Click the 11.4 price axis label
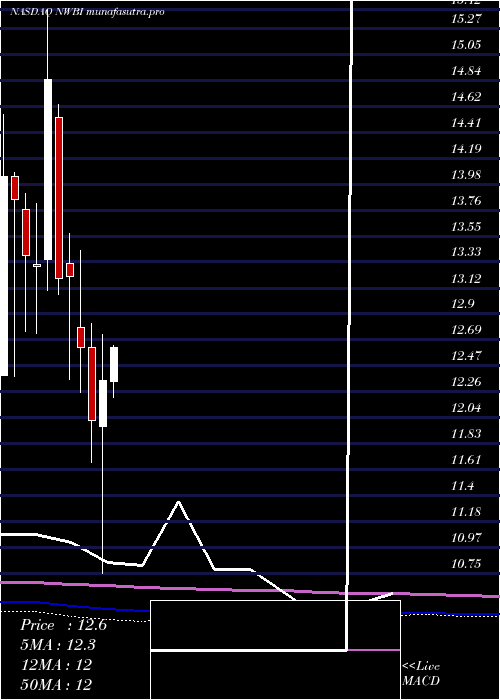 pos(463,486)
